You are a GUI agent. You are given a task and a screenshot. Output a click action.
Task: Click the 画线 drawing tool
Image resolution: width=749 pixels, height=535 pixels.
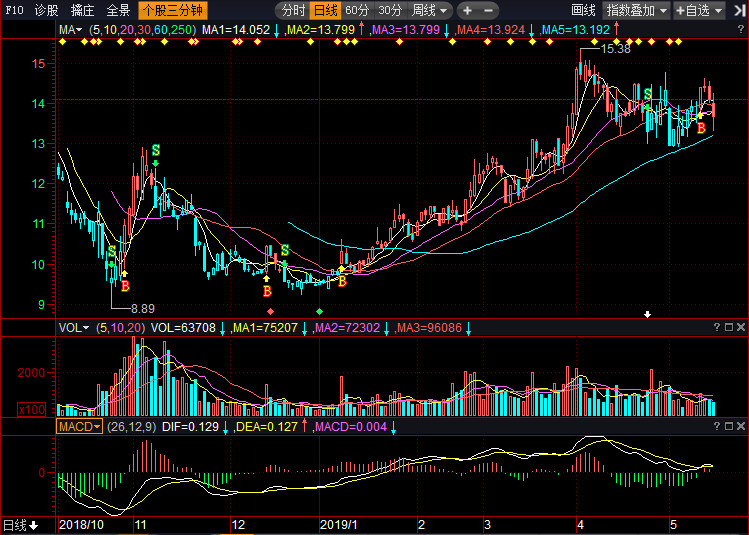(x=583, y=10)
